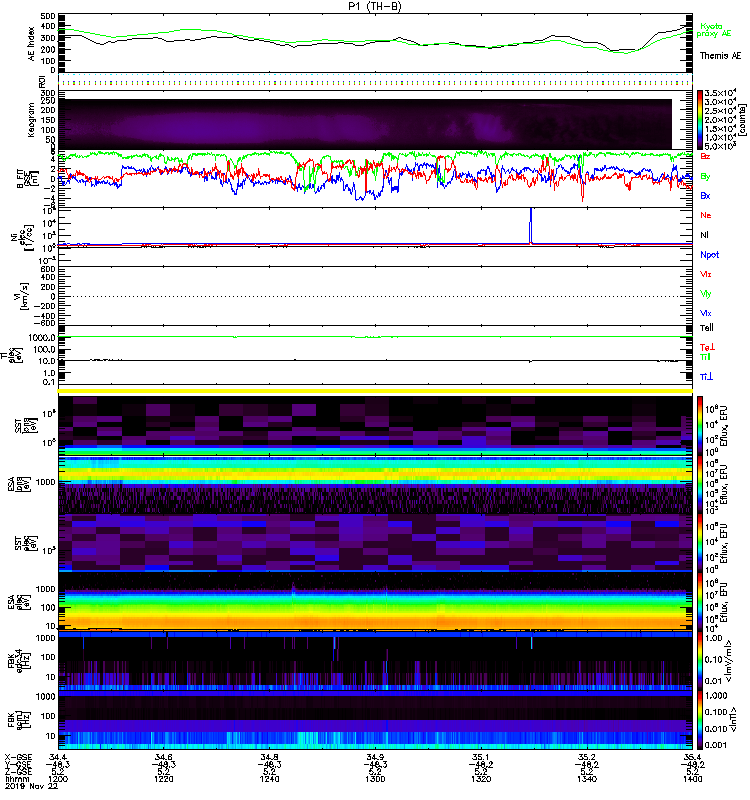Click the "B_FIT GSE [nT]" axis label

[x=26, y=179]
